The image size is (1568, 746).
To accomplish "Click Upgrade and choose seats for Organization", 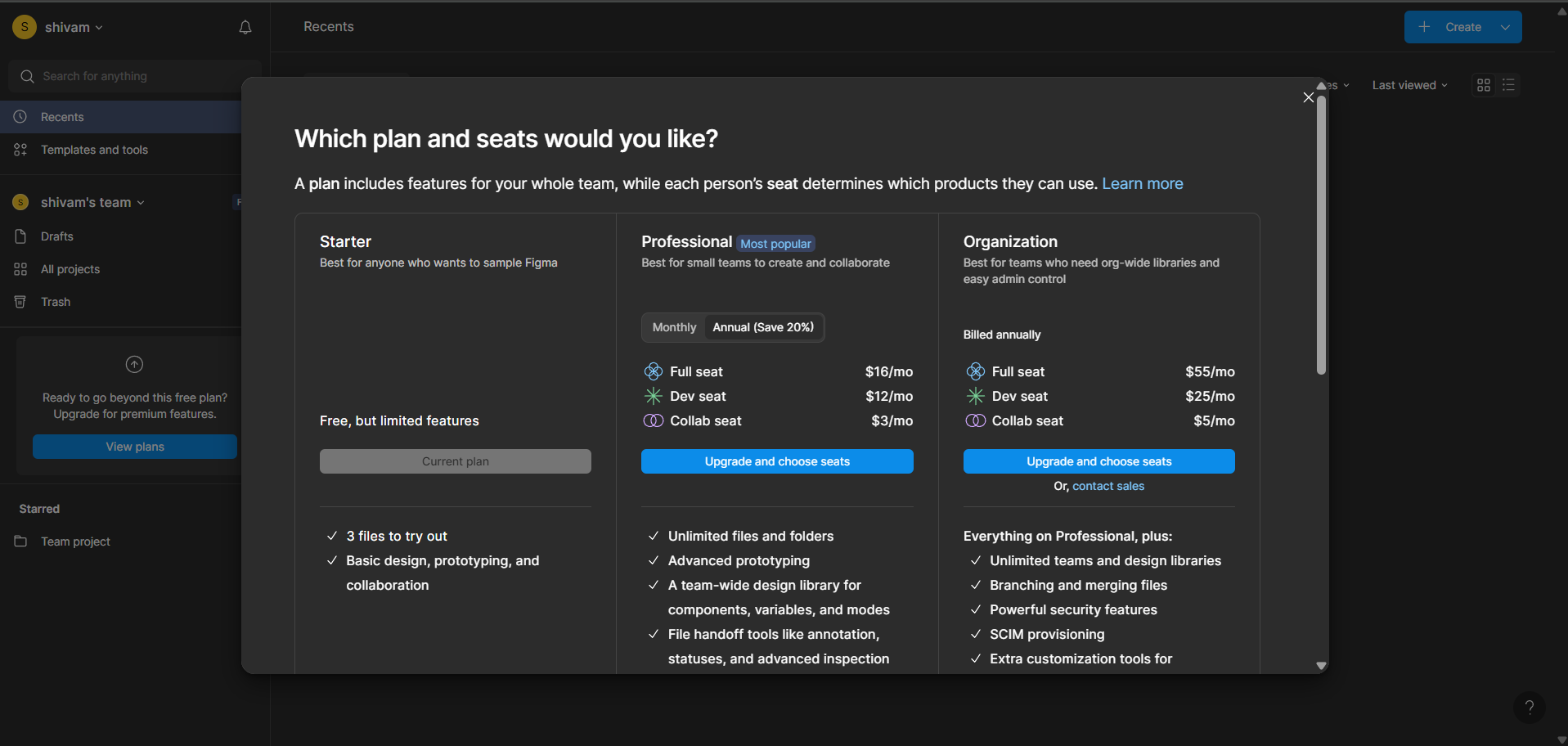I will click(1099, 461).
